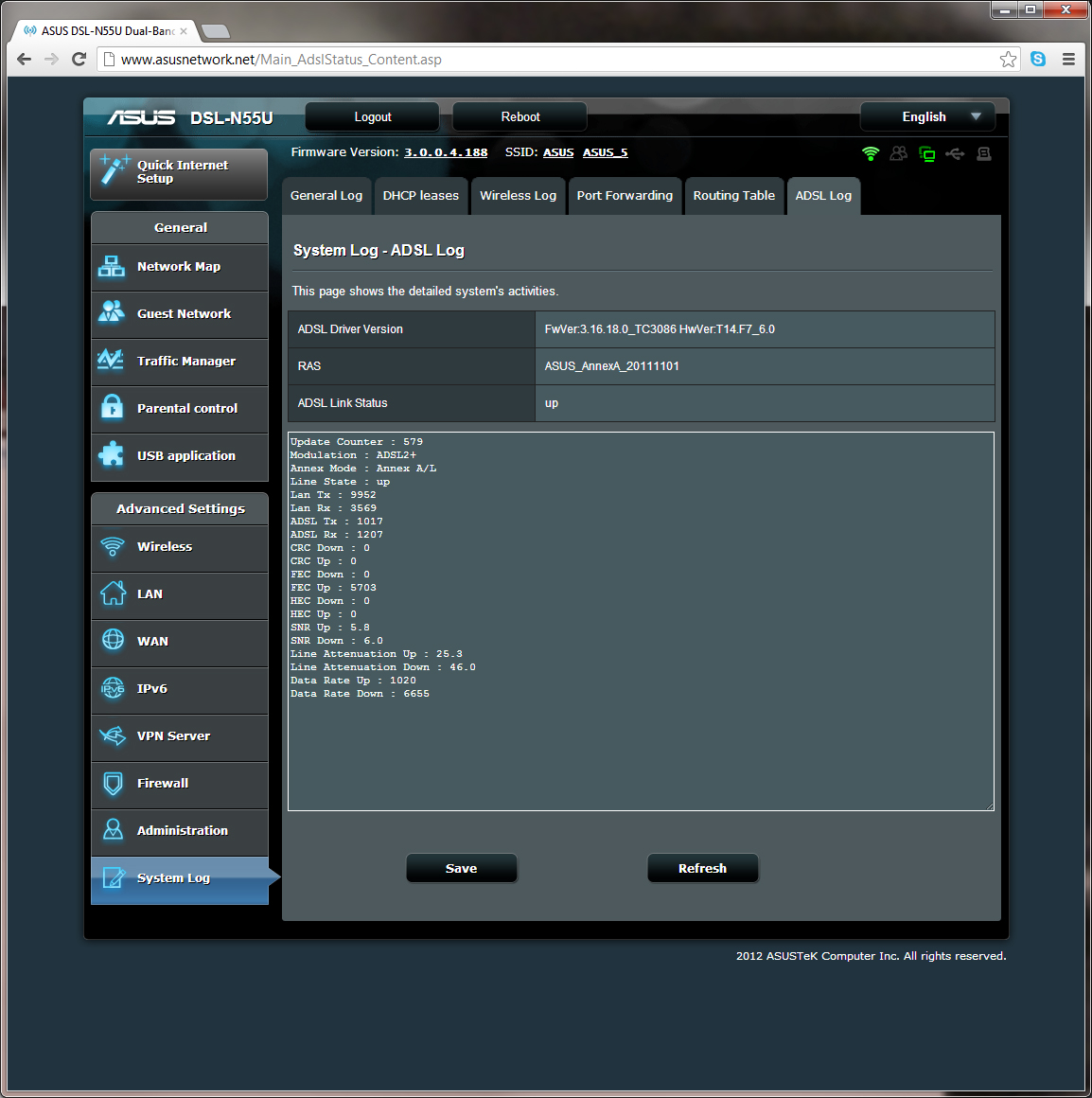This screenshot has height=1098, width=1092.
Task: Click the VPN Server icon
Action: [x=112, y=735]
